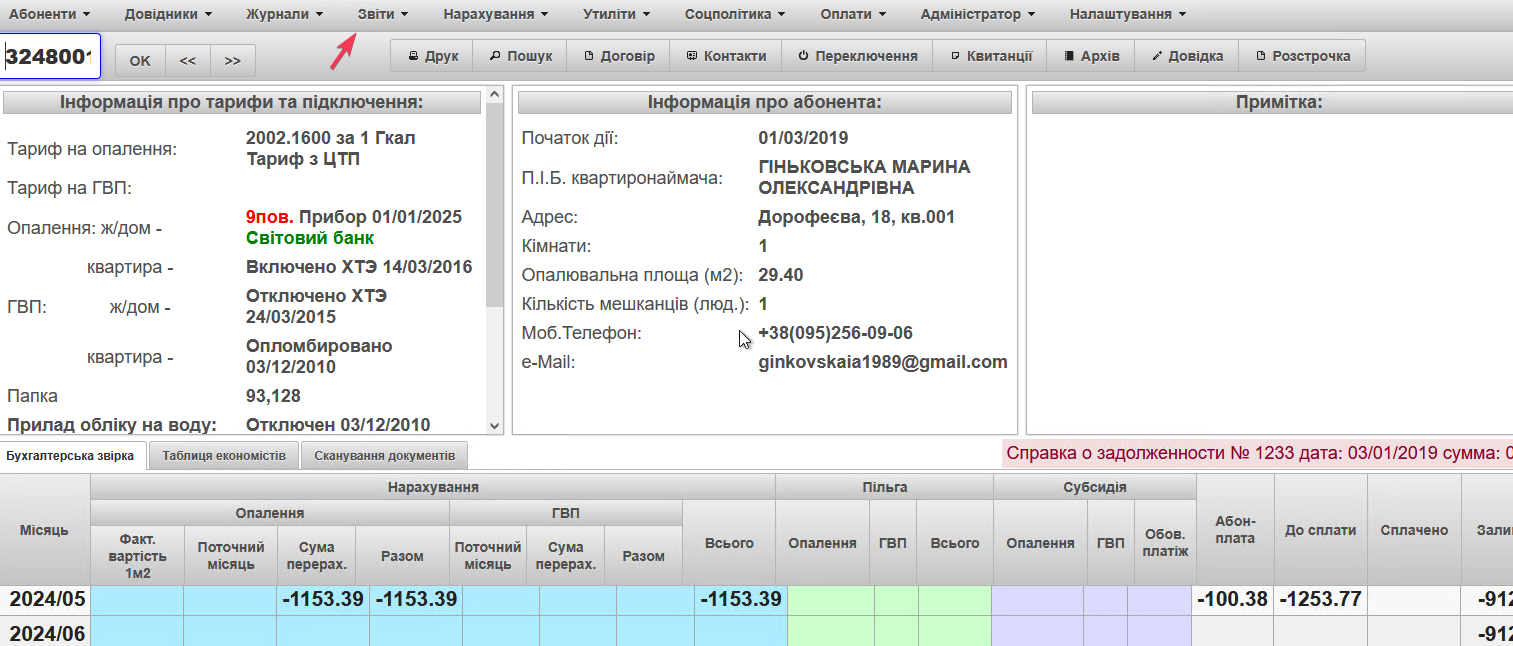Open the Архів archive button
This screenshot has width=1513, height=646.
[x=1091, y=56]
